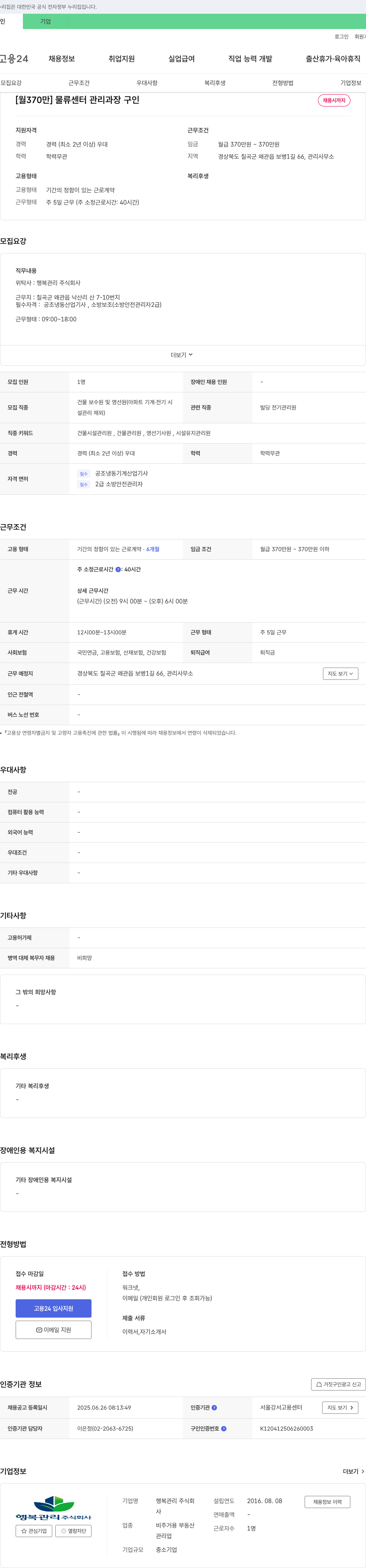
Task: Click the 이메일 지원 button
Action: 53,1329
